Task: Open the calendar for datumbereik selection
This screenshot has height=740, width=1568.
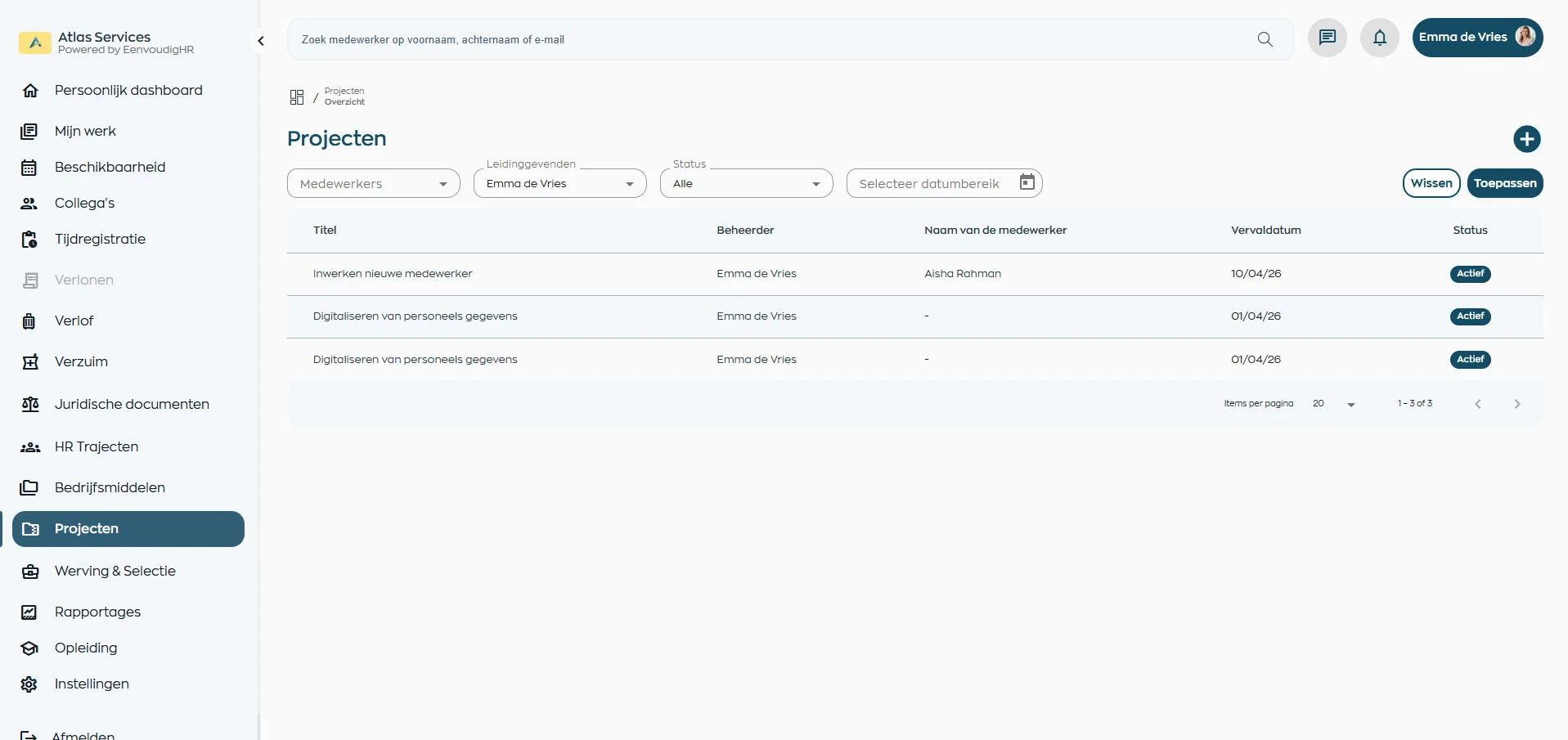Action: pyautogui.click(x=1027, y=182)
